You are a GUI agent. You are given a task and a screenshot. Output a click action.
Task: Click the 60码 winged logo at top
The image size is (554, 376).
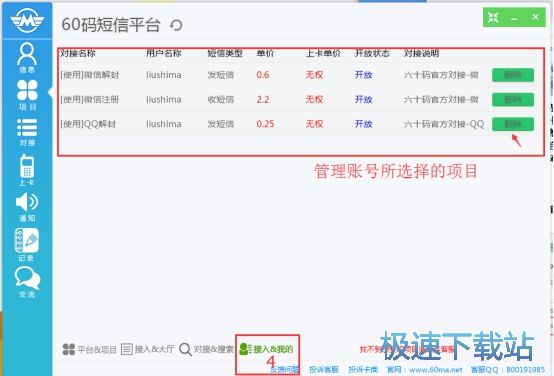[x=27, y=20]
